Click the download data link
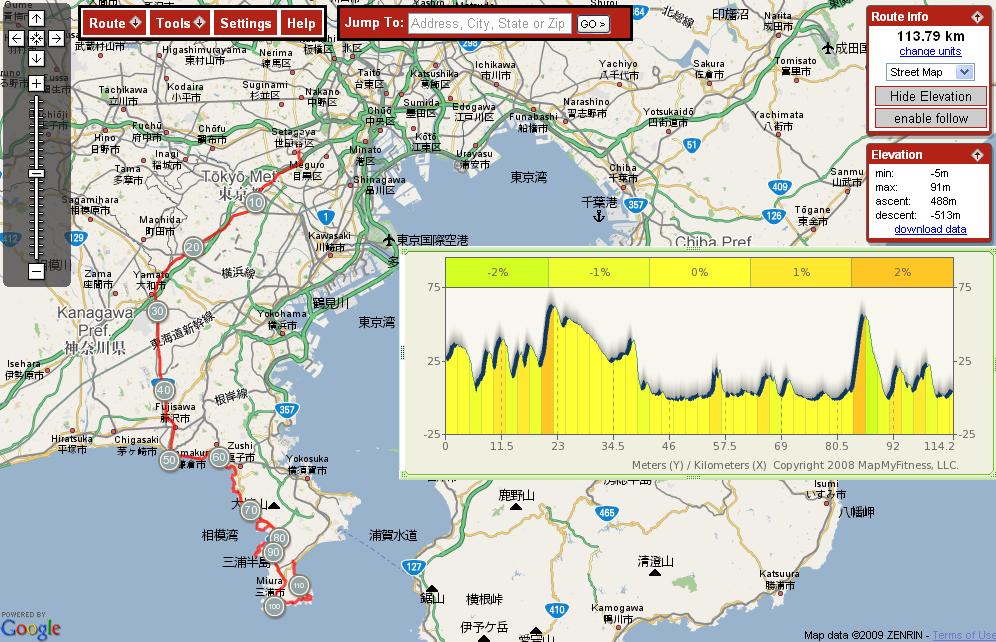The width and height of the screenshot is (996, 642). [x=930, y=229]
